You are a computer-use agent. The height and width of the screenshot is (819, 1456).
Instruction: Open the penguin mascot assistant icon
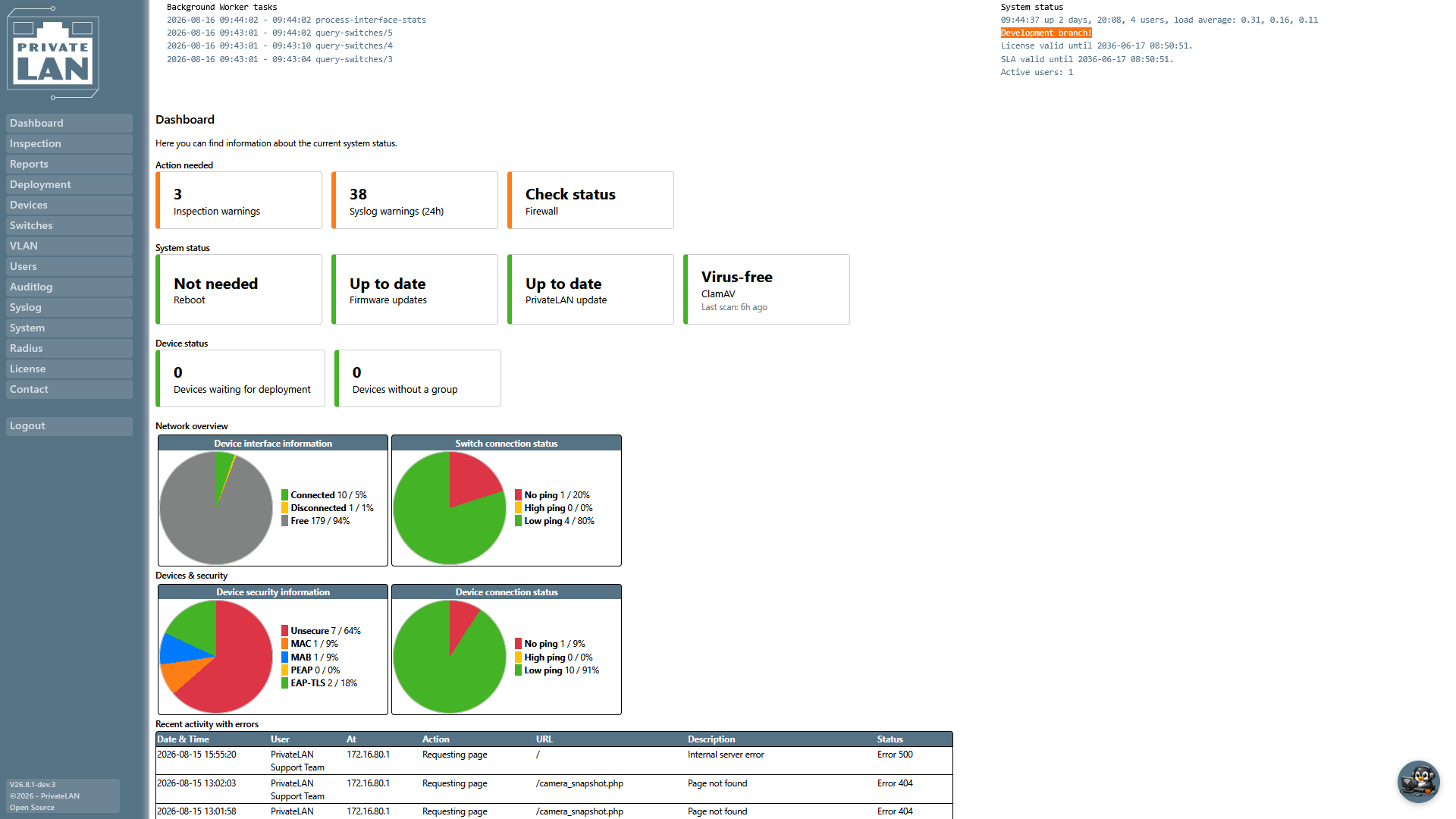pyautogui.click(x=1418, y=781)
